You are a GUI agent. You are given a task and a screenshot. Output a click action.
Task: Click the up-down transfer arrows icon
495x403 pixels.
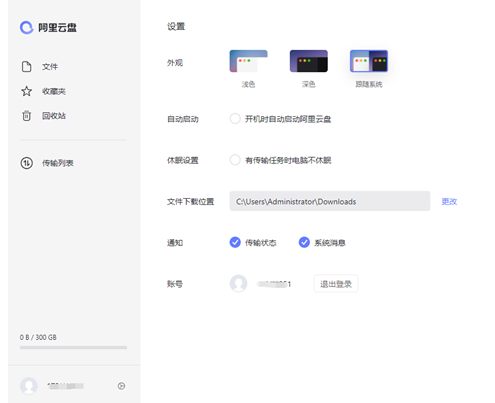(27, 163)
